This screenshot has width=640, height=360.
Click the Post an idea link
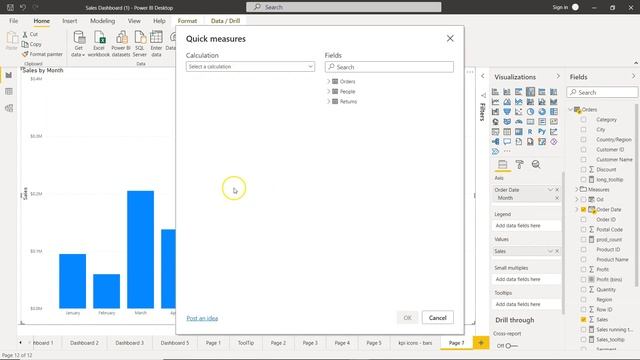pos(202,318)
